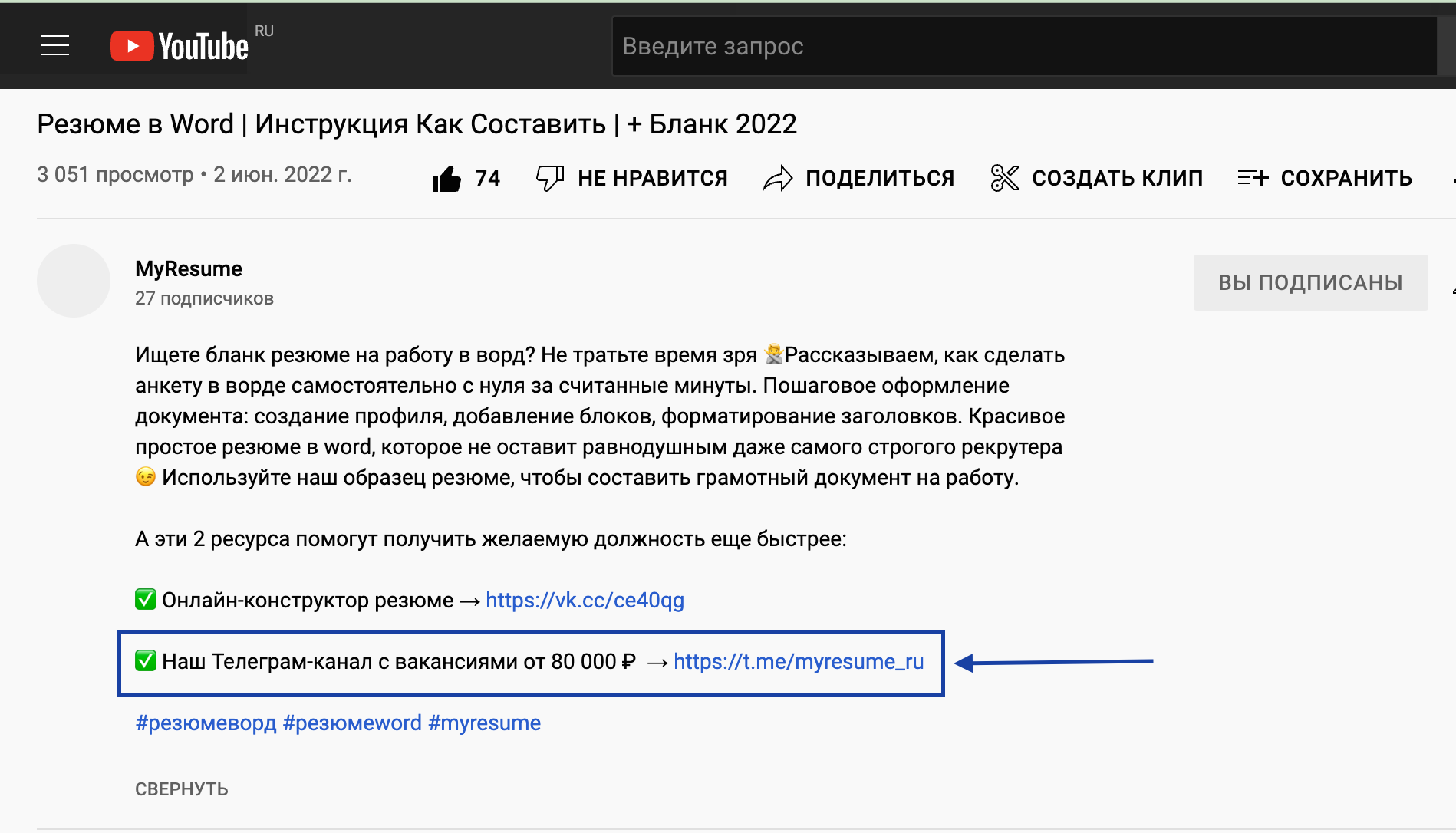Click the share arrow icon
The height and width of the screenshot is (833, 1456).
tap(778, 179)
